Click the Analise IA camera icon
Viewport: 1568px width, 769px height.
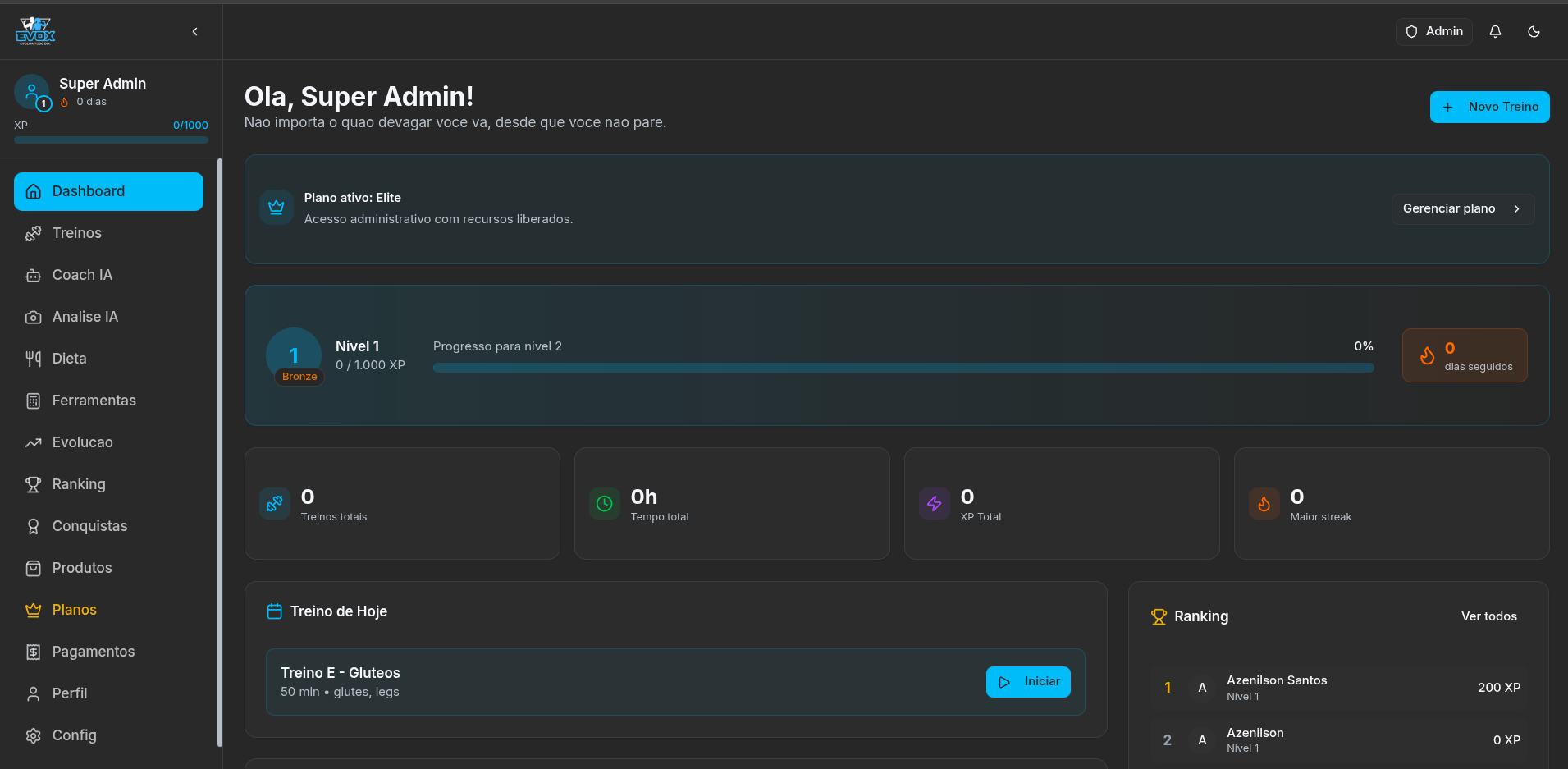coord(33,317)
